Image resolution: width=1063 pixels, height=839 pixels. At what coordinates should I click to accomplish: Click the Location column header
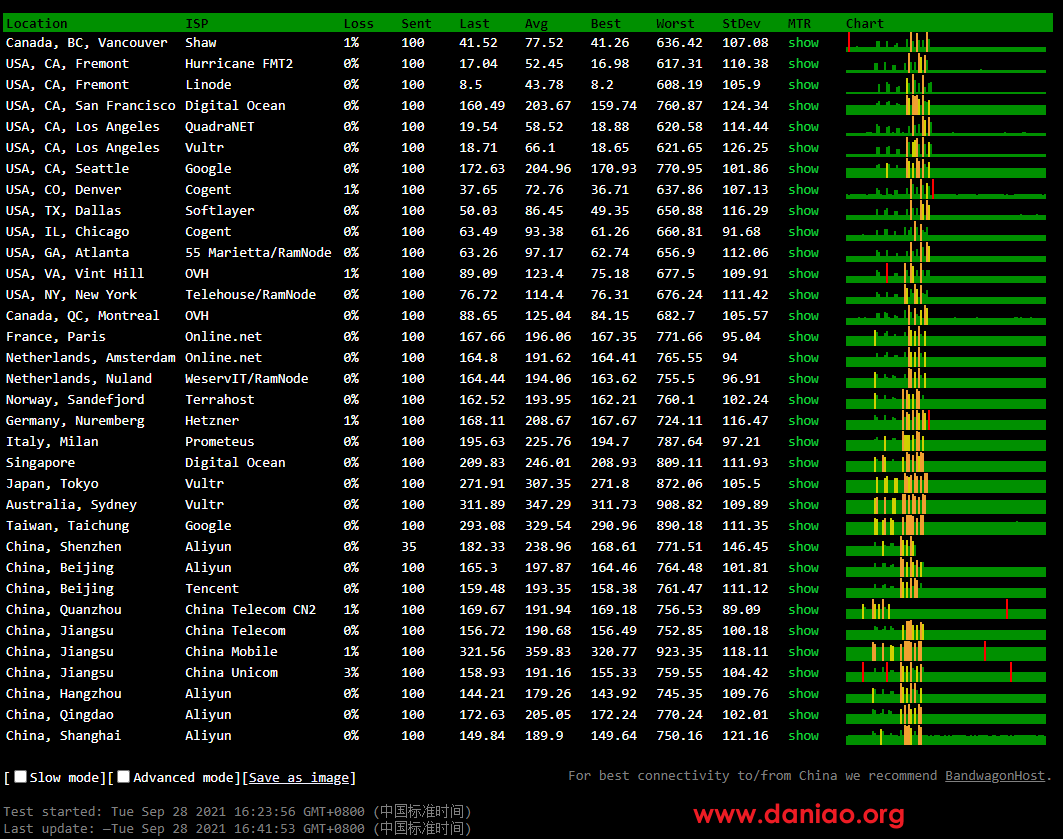click(37, 24)
